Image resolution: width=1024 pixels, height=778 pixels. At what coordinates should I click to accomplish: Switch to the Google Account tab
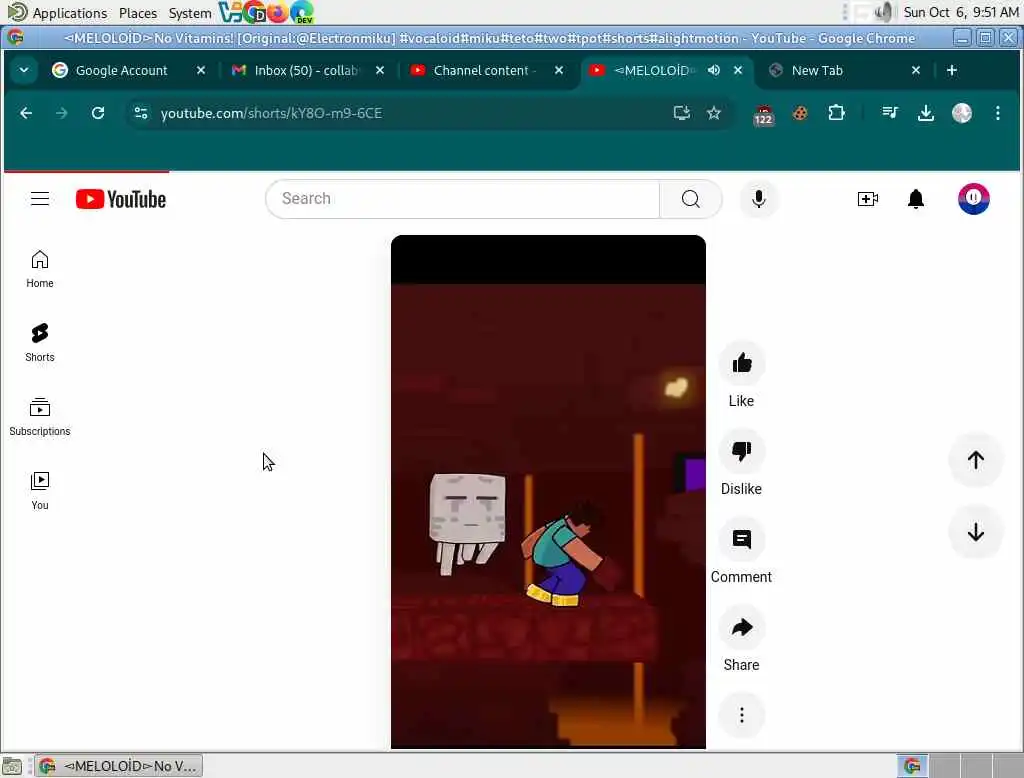click(121, 70)
